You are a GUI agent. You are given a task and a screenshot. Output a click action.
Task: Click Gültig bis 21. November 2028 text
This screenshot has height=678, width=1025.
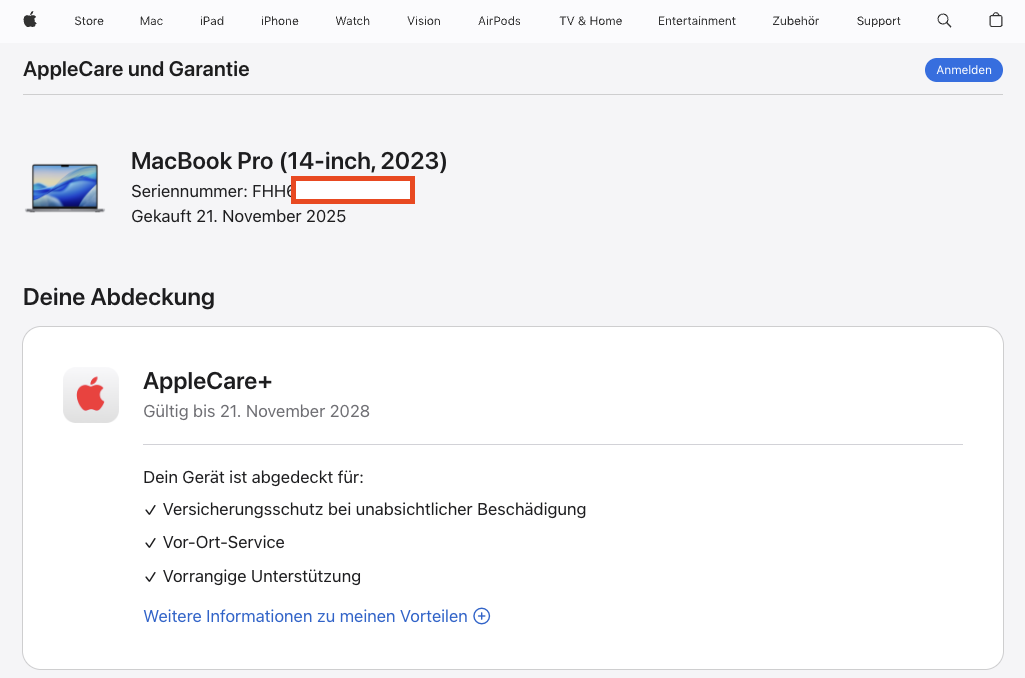[x=256, y=411]
